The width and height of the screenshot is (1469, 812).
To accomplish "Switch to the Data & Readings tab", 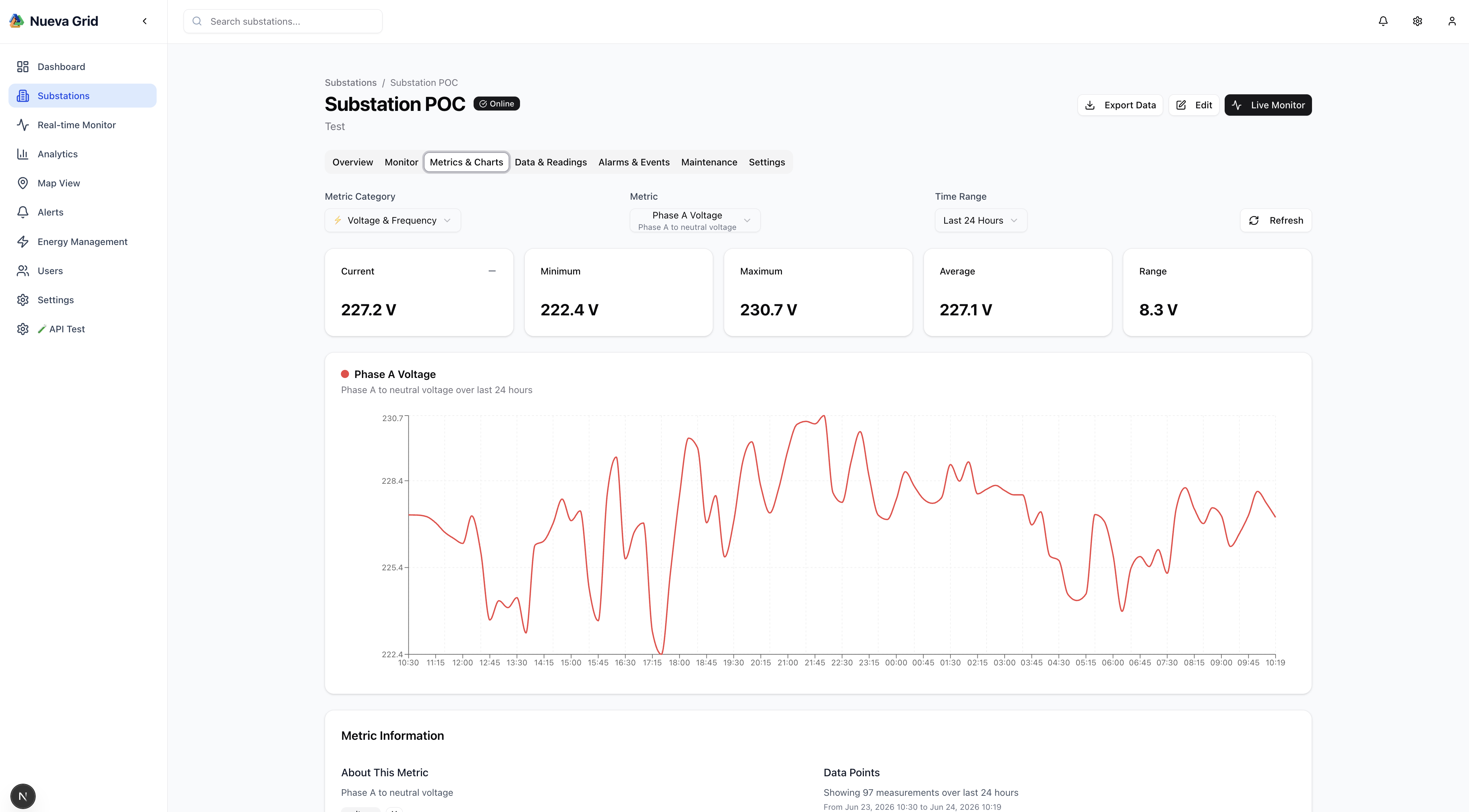I will [551, 162].
